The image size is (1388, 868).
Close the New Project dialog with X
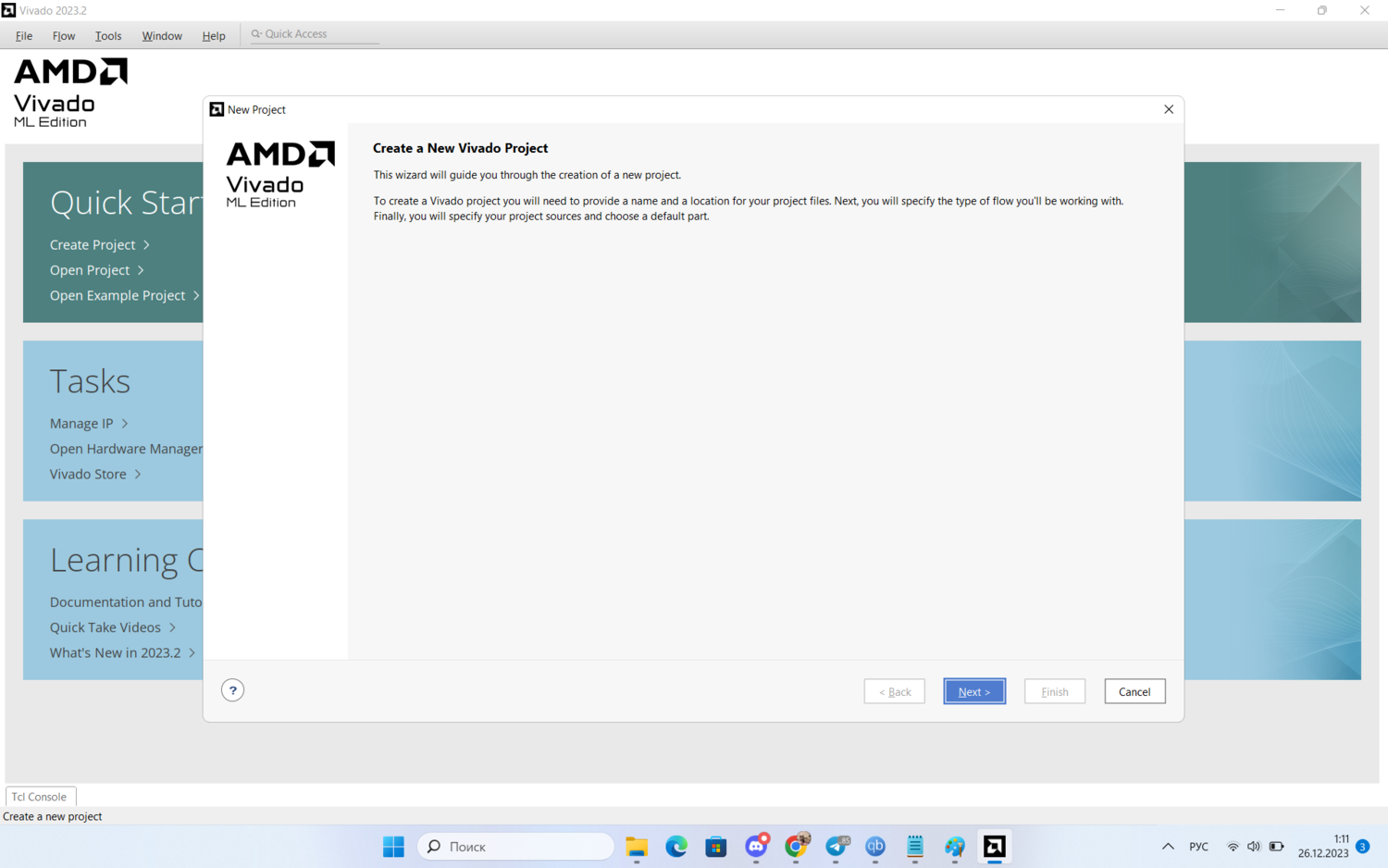coord(1169,109)
